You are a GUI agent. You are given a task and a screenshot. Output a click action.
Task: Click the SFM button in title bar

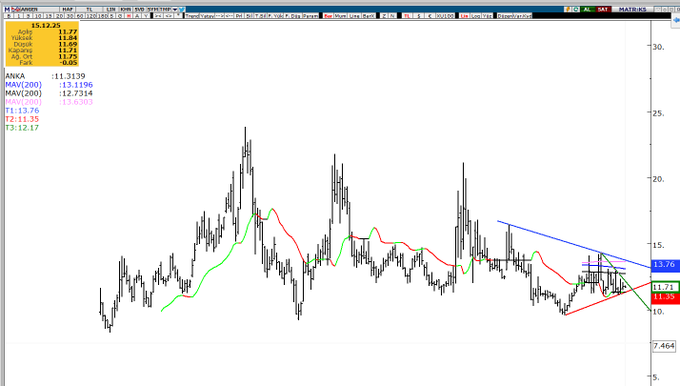pos(153,9)
